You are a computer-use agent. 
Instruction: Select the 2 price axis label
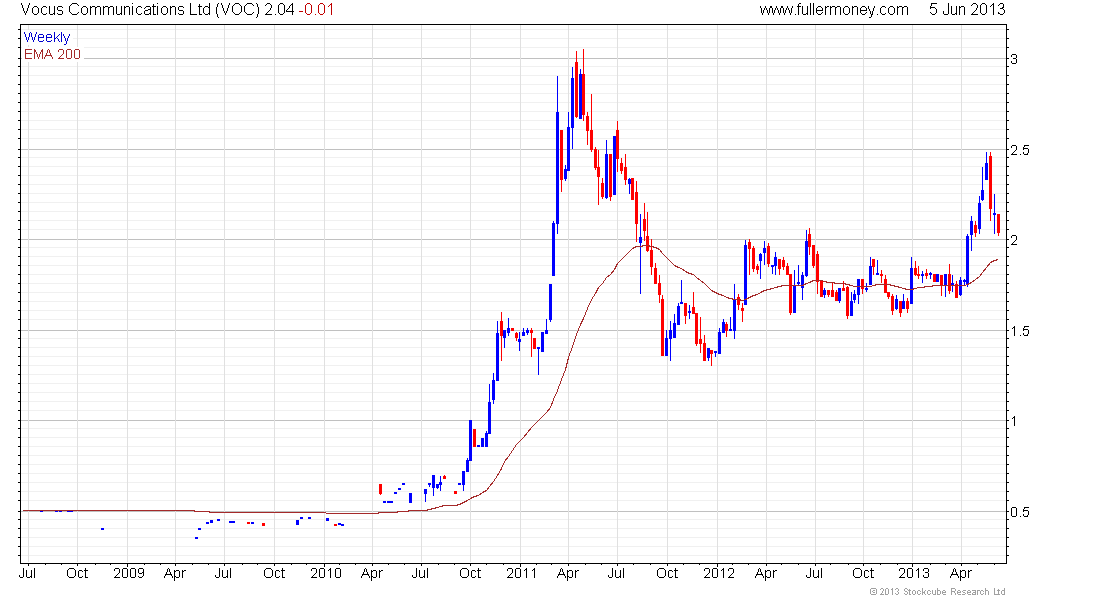(x=1014, y=240)
